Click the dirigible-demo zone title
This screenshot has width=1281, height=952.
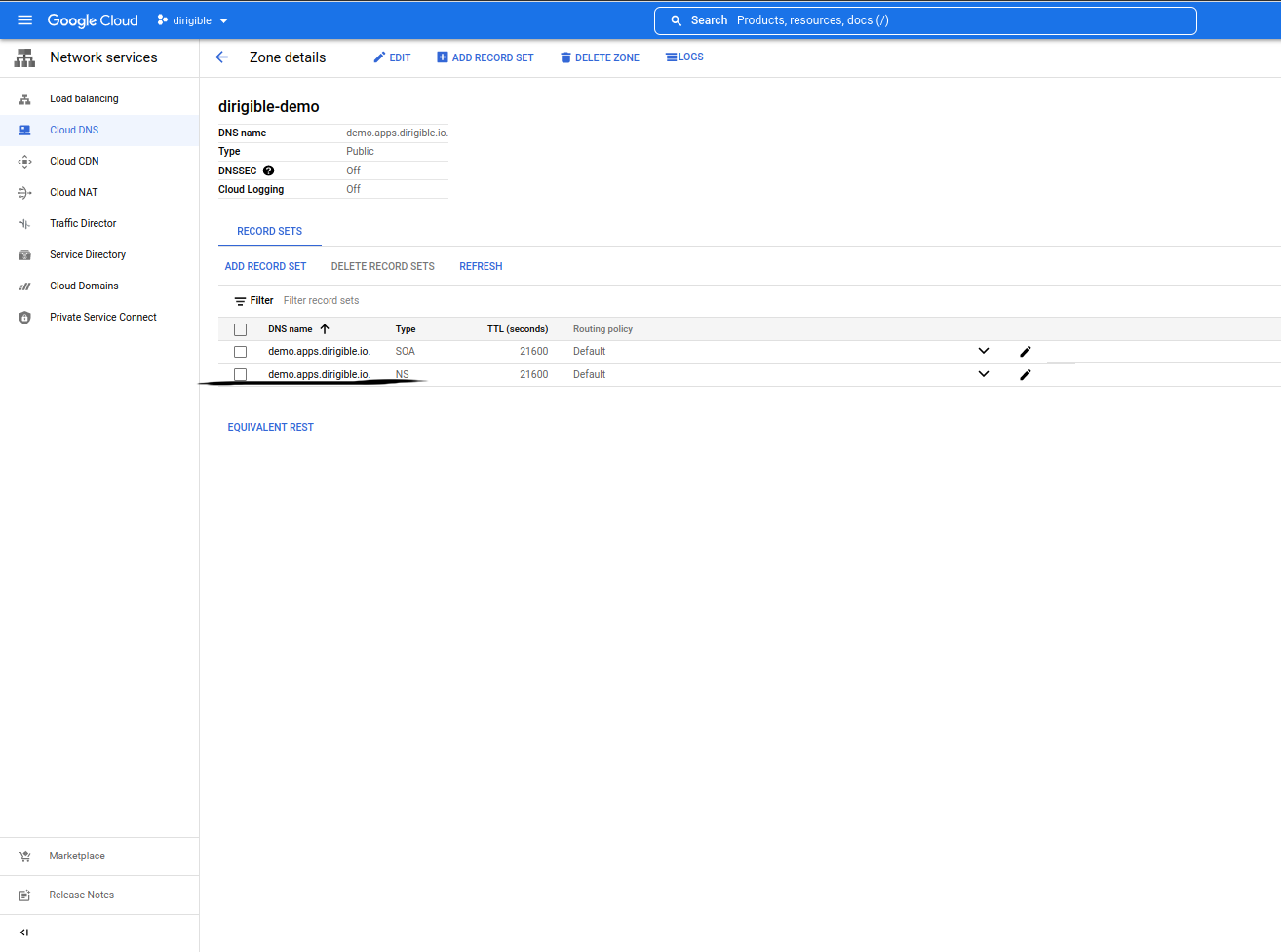(x=268, y=107)
